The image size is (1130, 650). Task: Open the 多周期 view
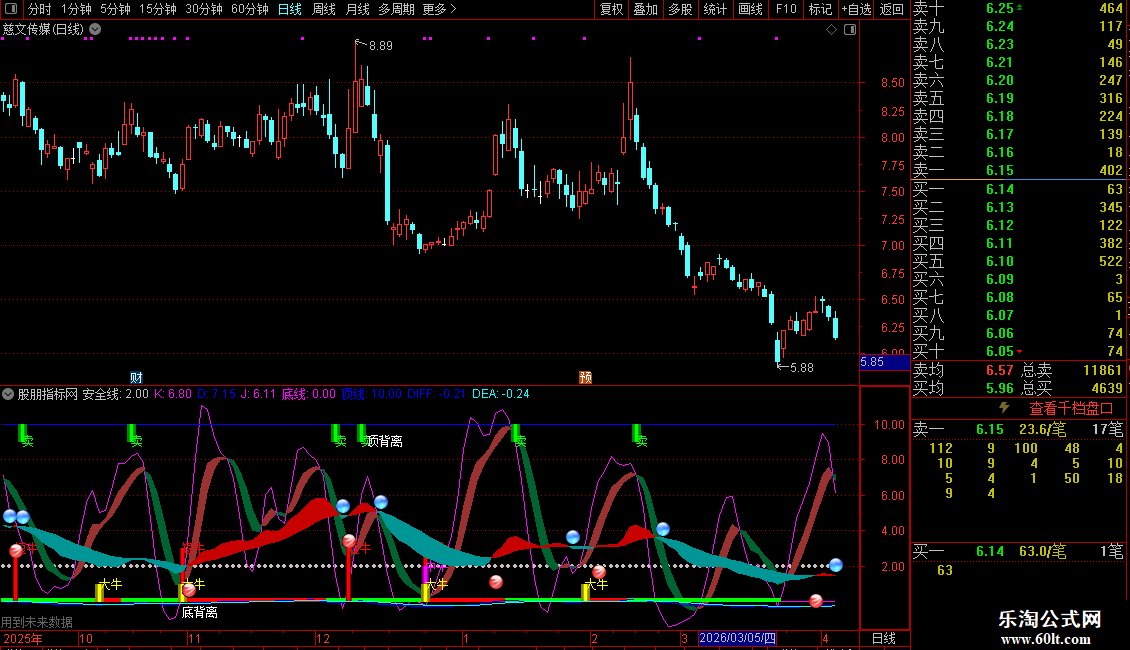396,9
